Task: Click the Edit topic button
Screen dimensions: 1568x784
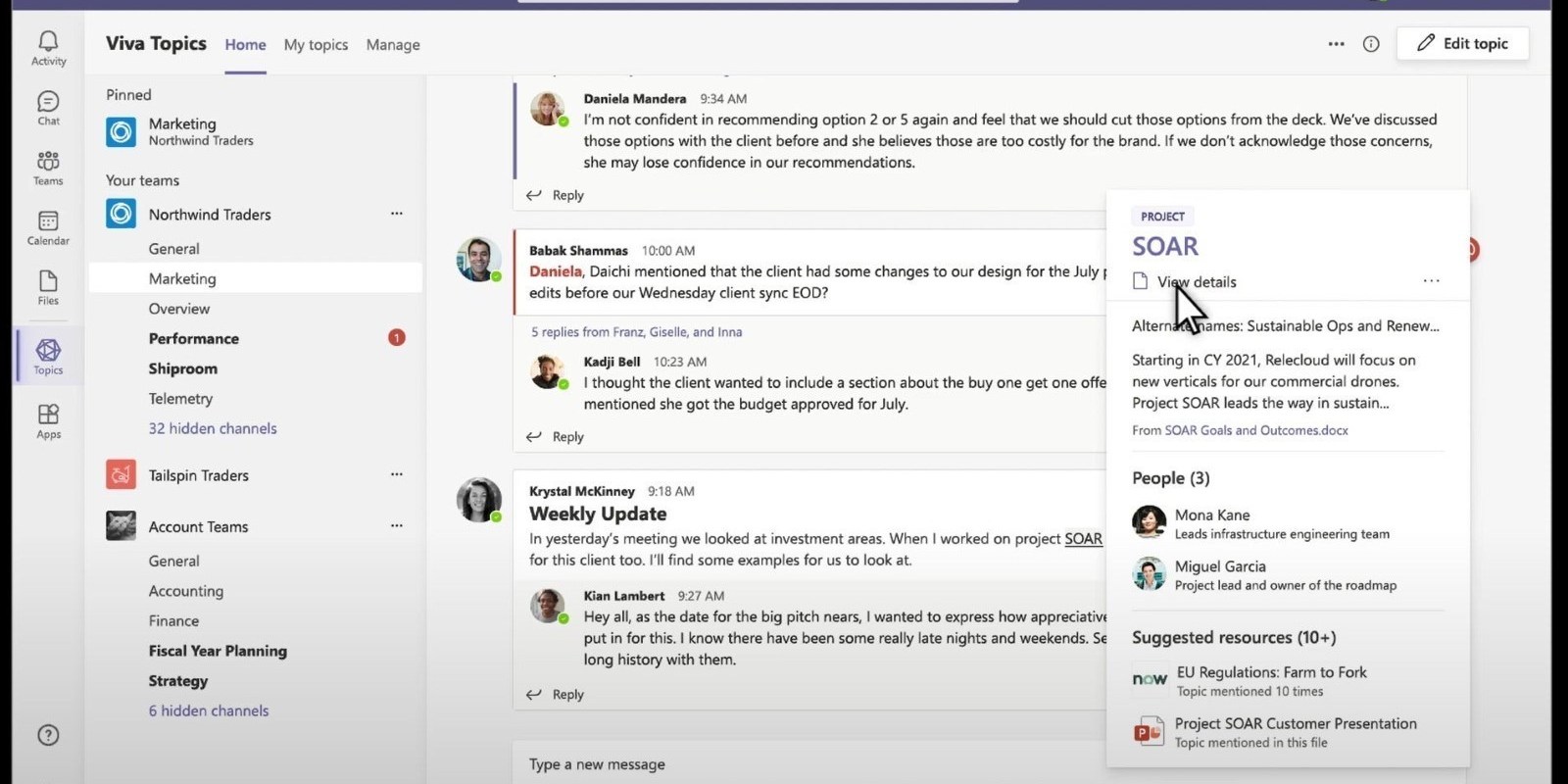Action: (1462, 43)
